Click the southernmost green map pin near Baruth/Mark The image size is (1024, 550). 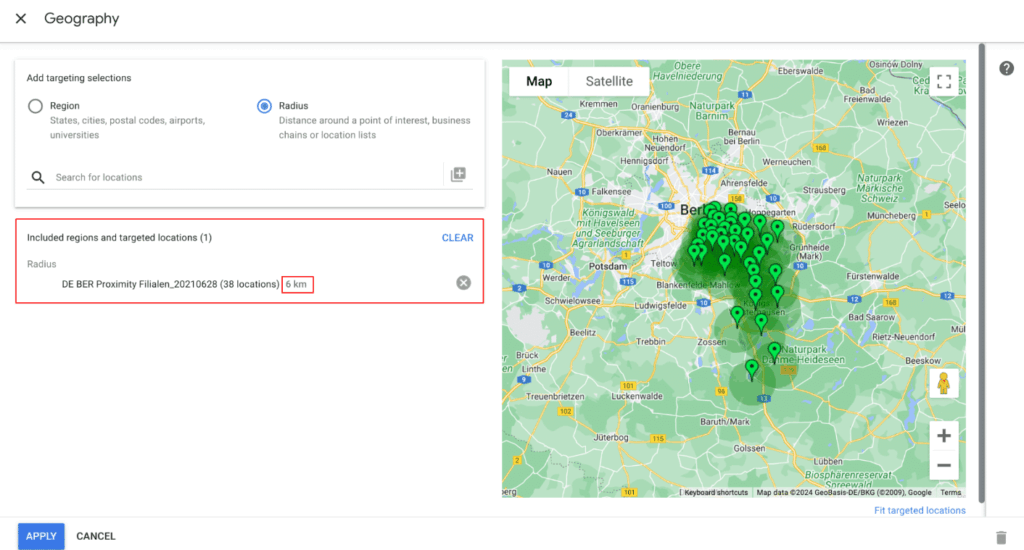[x=752, y=369]
